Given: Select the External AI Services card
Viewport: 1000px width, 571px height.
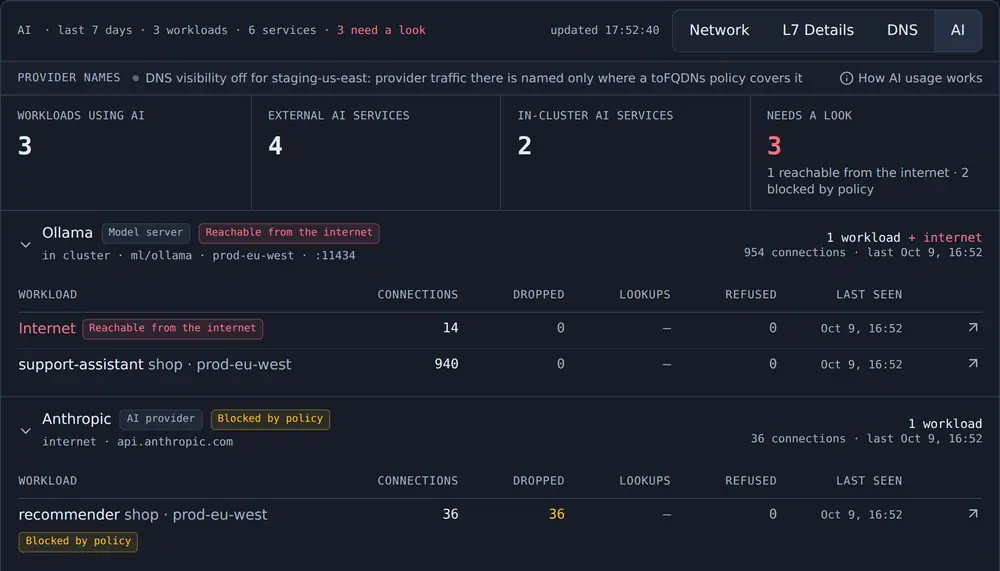Looking at the screenshot, I should coord(376,152).
